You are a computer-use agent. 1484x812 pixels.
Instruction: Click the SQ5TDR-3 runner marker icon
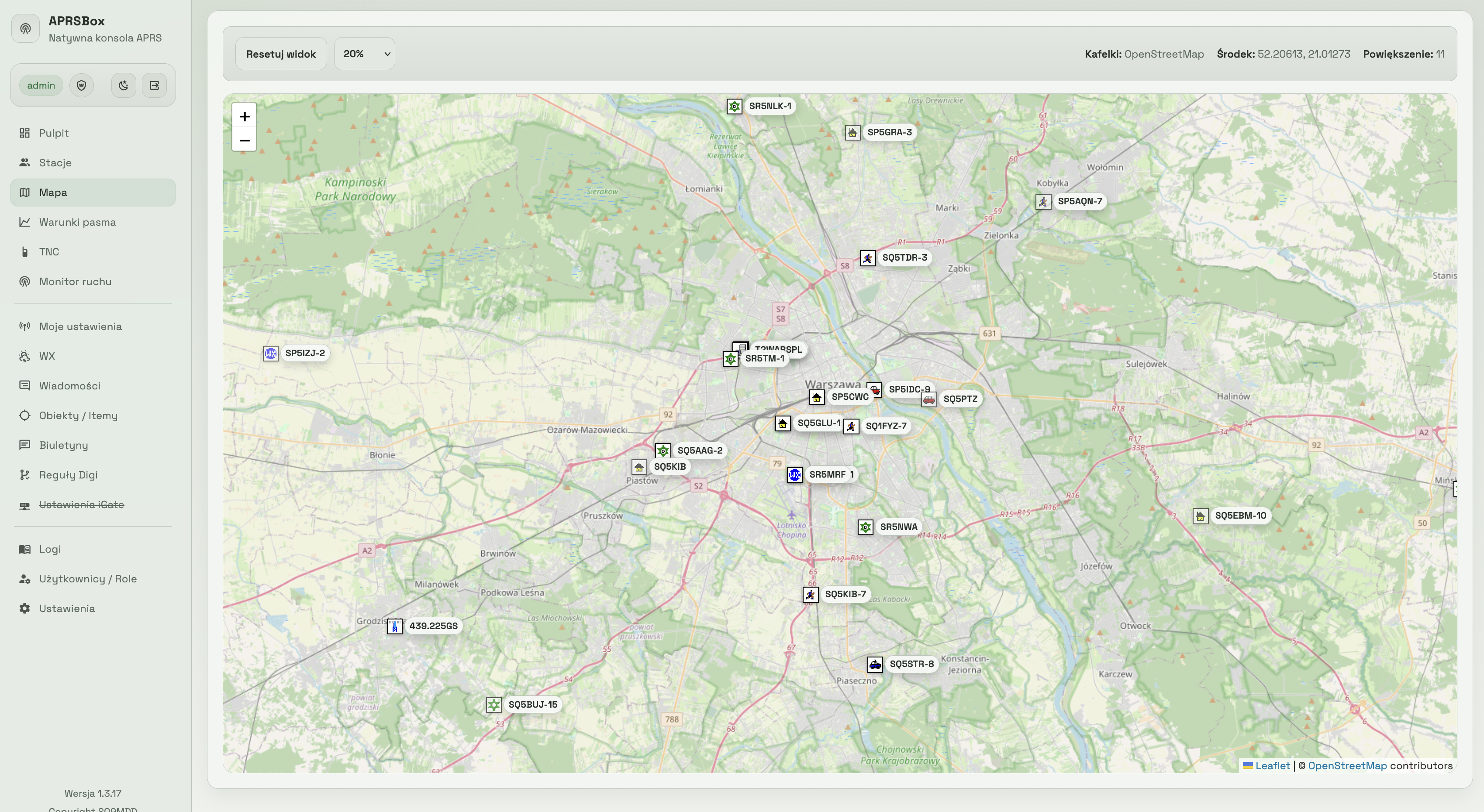pos(868,258)
